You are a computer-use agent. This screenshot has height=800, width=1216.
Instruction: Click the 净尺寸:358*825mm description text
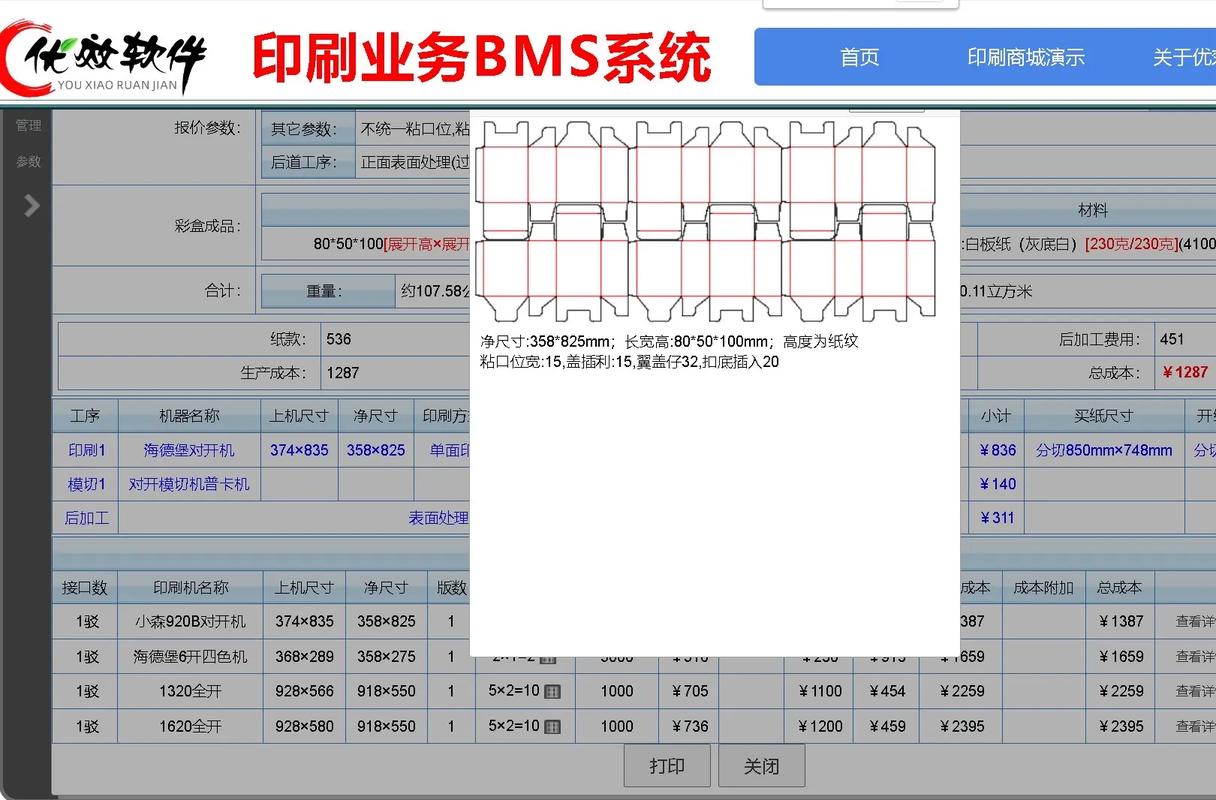tap(545, 341)
